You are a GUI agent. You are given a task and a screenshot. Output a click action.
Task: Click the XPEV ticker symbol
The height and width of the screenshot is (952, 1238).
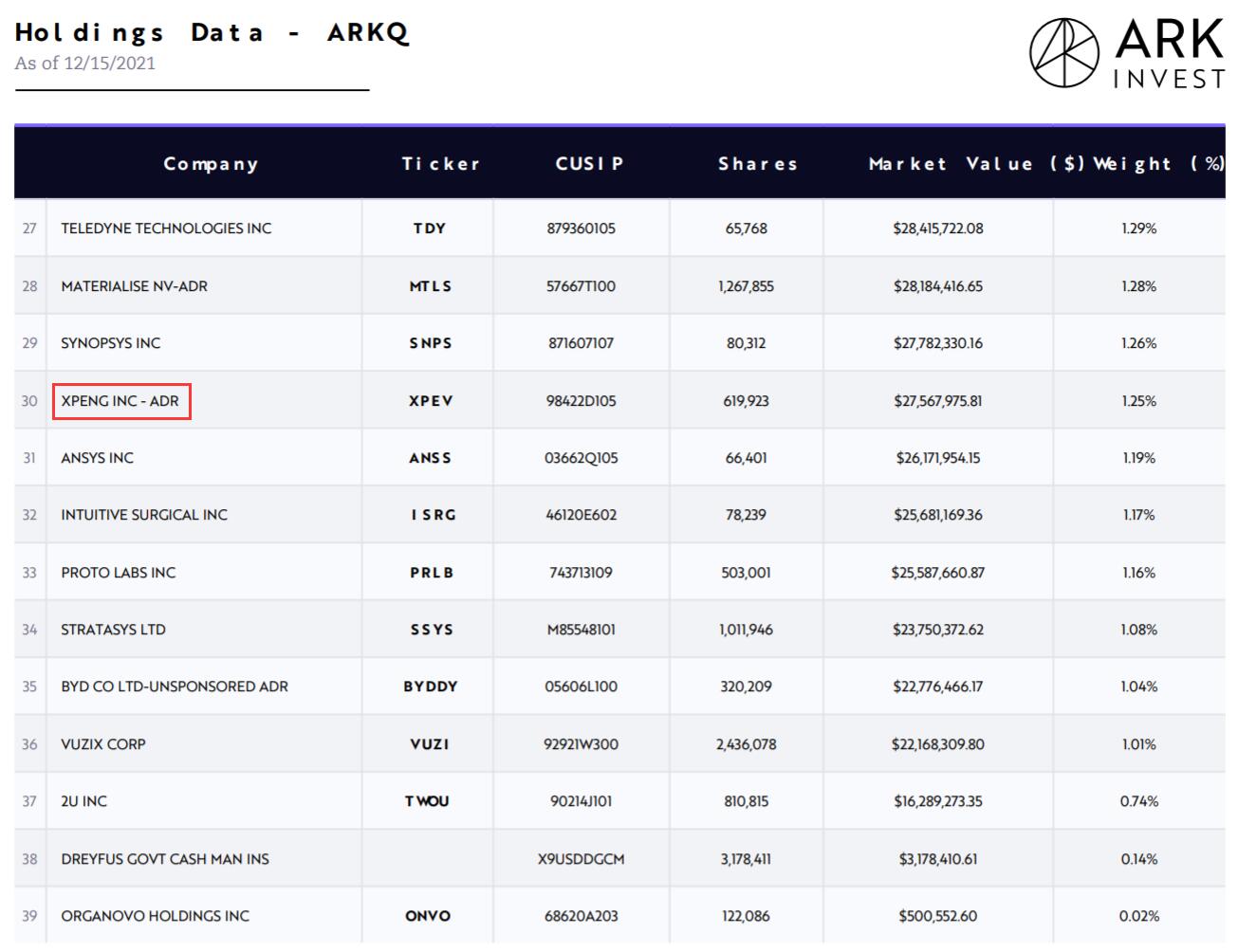(431, 401)
